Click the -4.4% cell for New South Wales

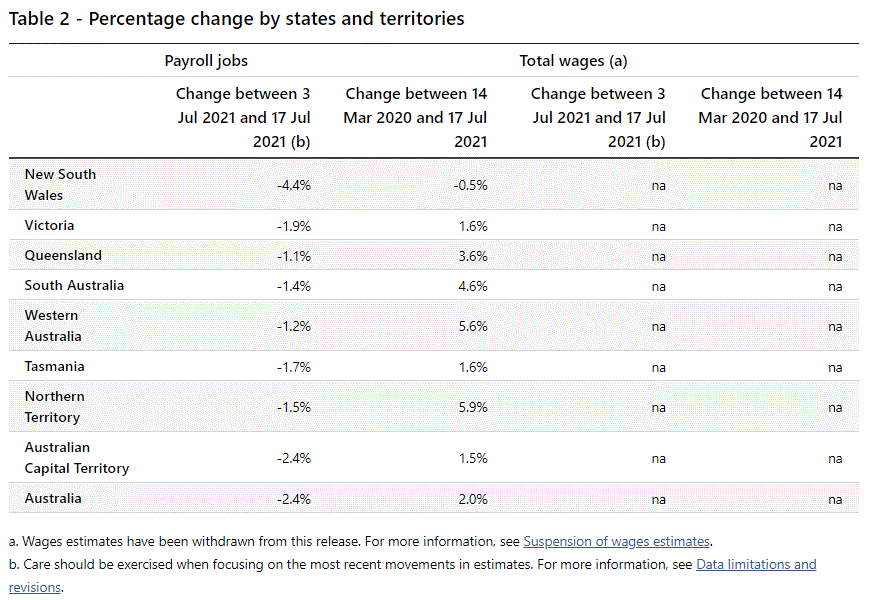click(293, 185)
